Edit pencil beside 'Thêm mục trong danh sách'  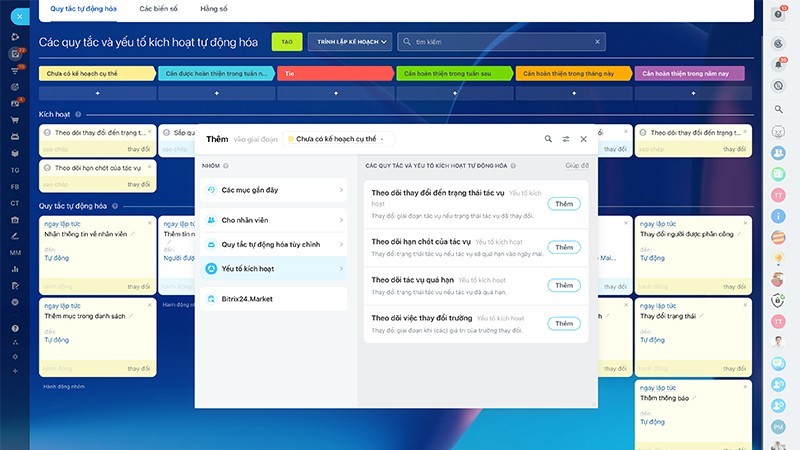pyautogui.click(x=131, y=316)
